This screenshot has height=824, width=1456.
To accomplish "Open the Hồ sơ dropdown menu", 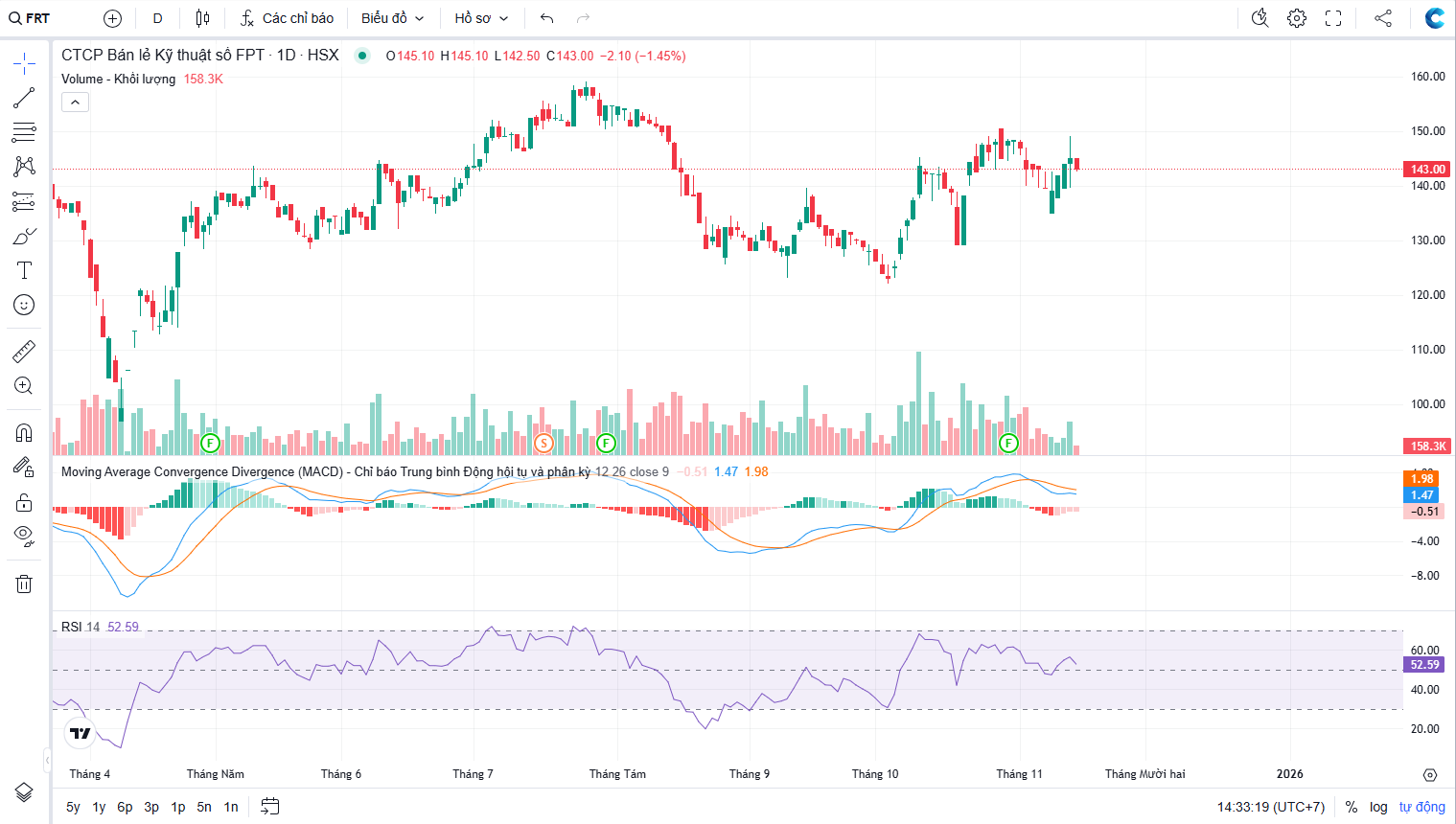I will [x=481, y=18].
